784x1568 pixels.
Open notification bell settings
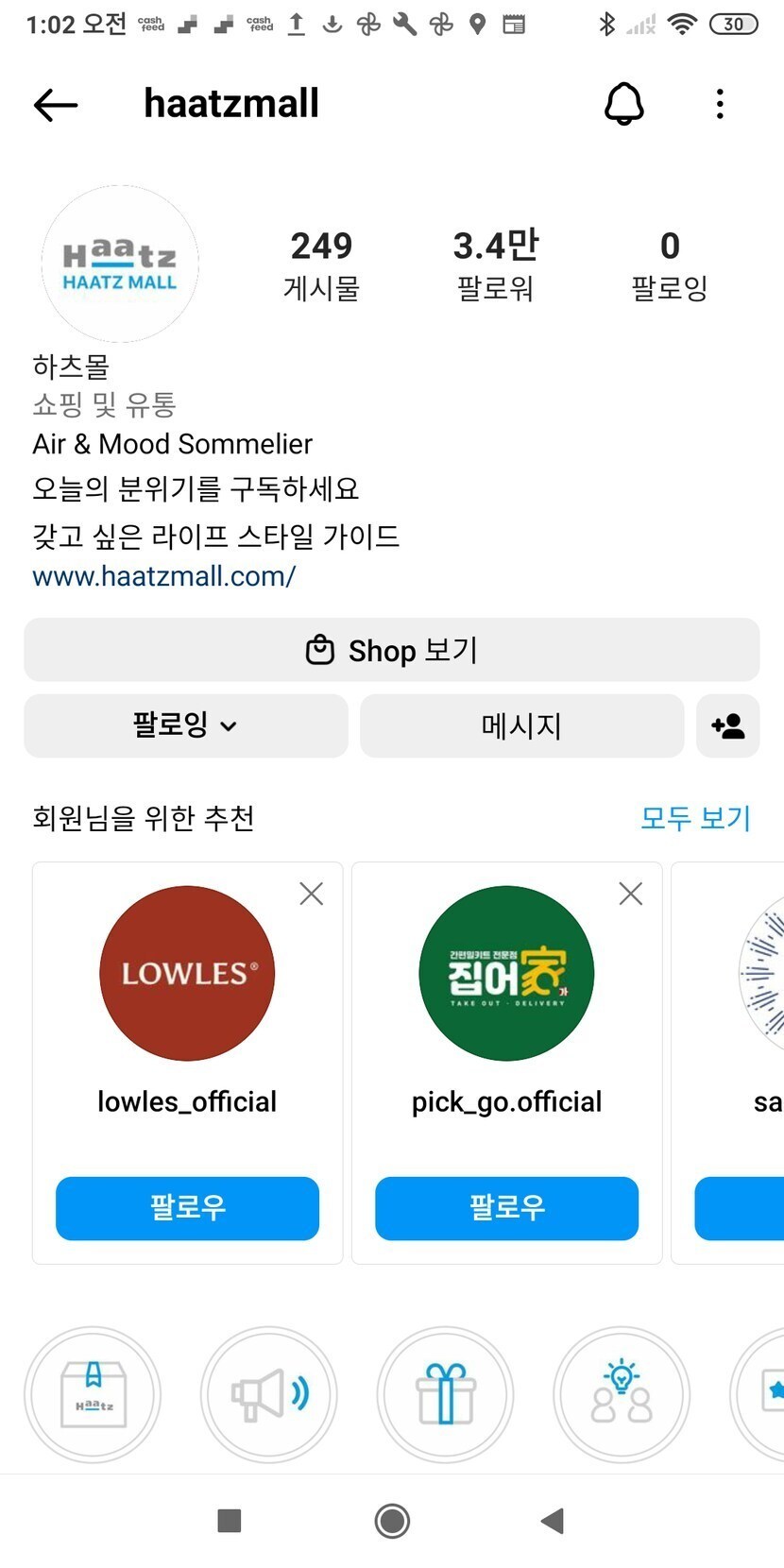click(623, 104)
